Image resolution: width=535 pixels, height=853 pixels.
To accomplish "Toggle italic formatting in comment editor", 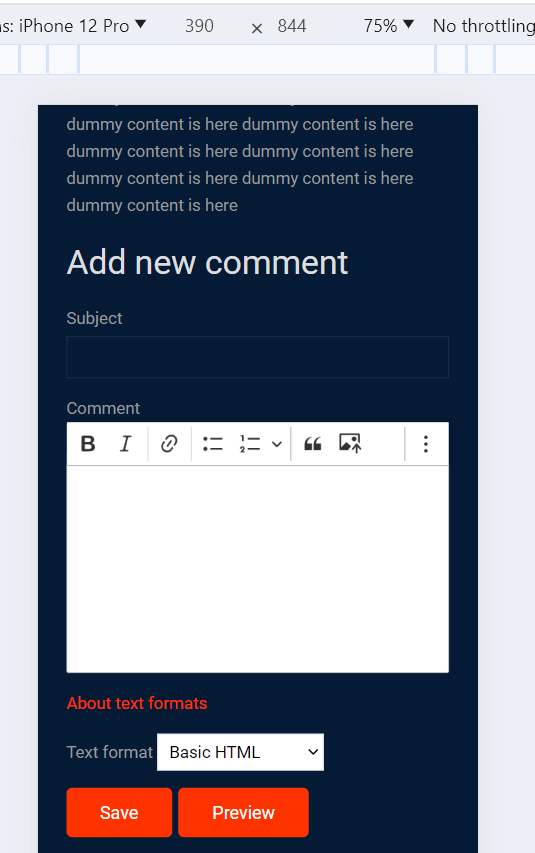I will [125, 444].
